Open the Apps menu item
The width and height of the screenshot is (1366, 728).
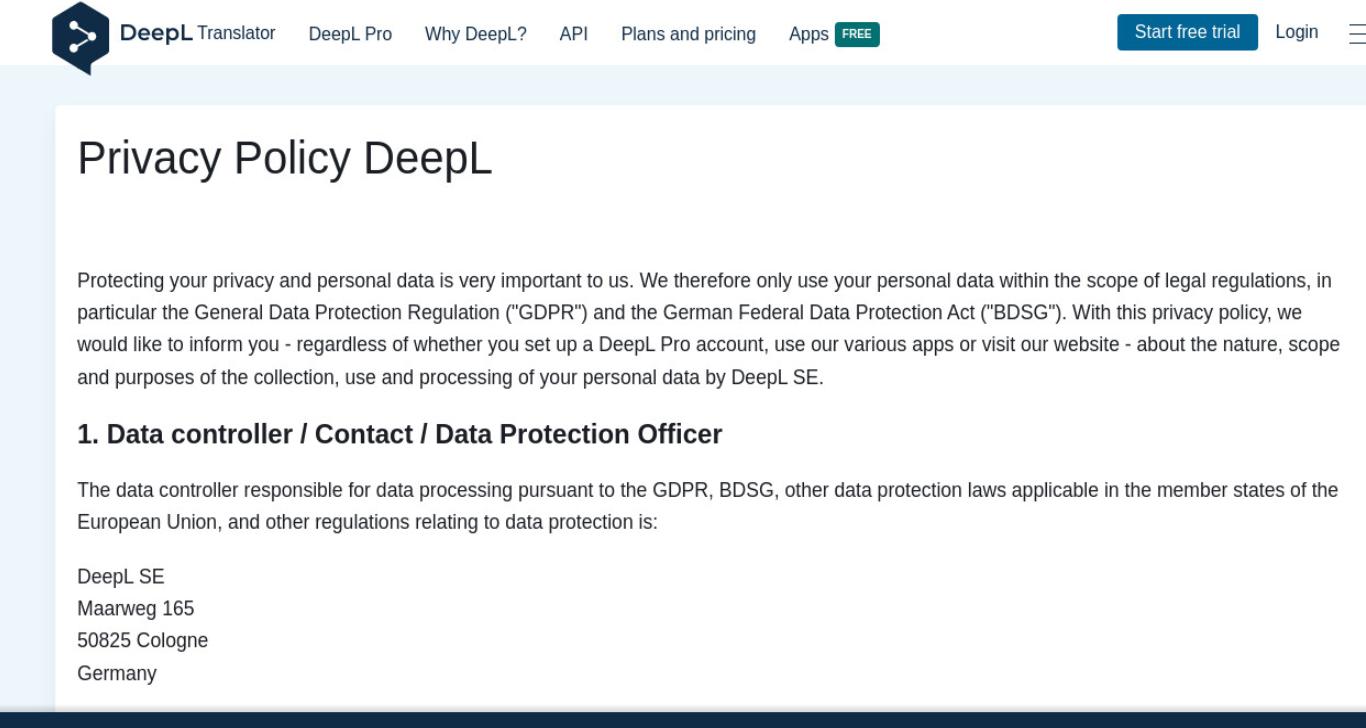(x=808, y=34)
